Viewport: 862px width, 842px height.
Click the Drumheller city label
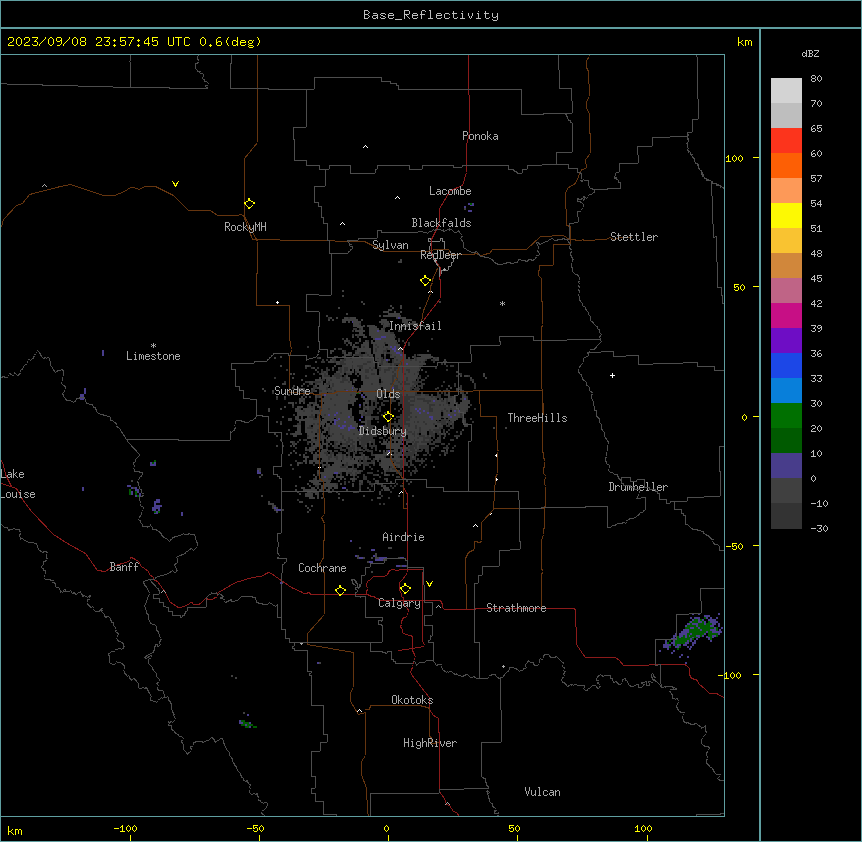[638, 487]
